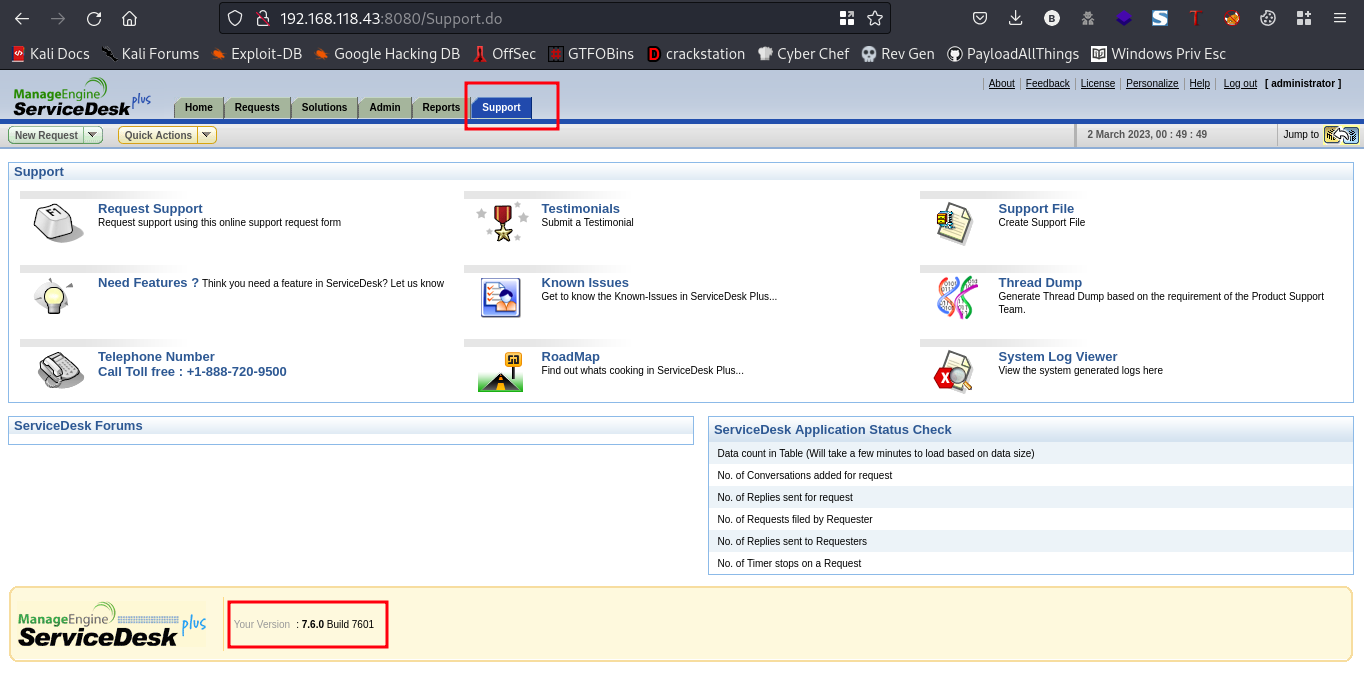Open the Cyber Chef bookmark
This screenshot has width=1364, height=693.
pos(803,54)
